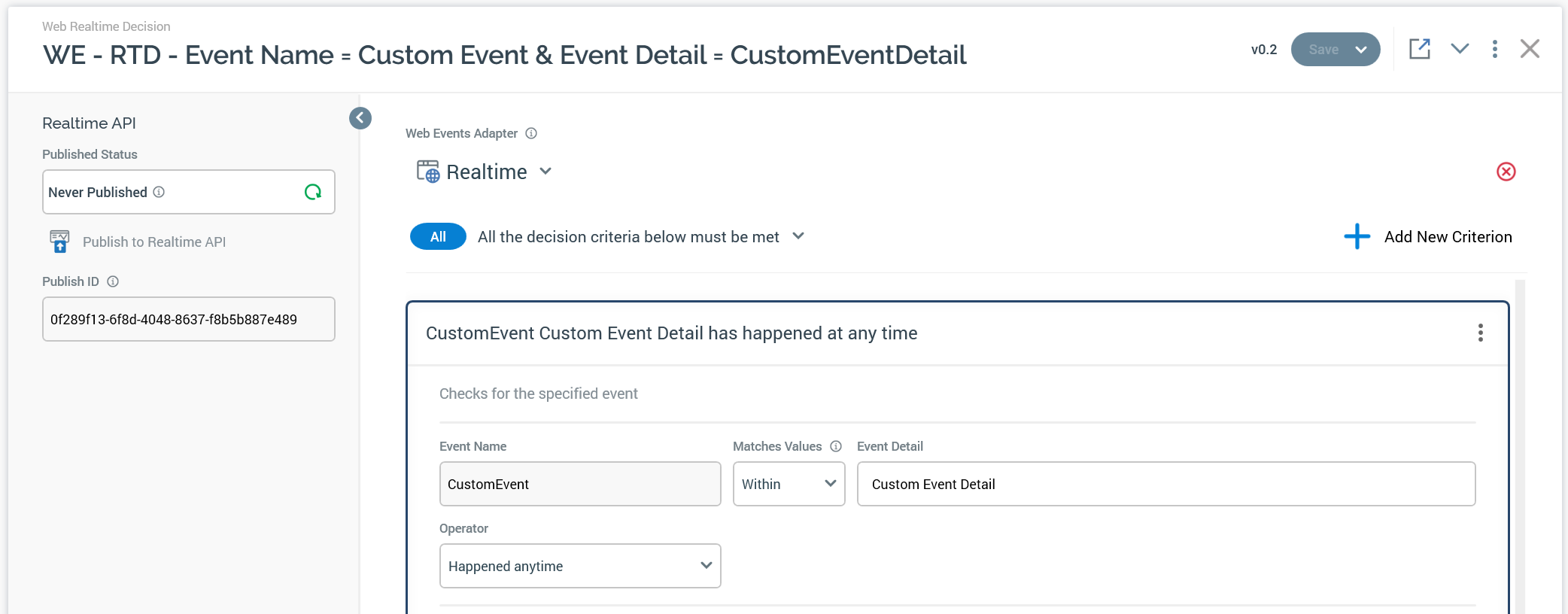Expand the decision criteria rule chevron
Viewport: 1568px width, 614px height.
tap(798, 236)
